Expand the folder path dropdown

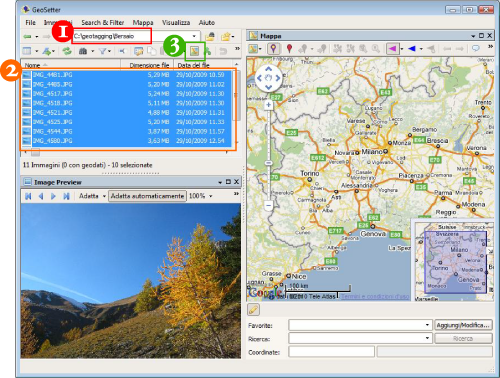pos(194,36)
